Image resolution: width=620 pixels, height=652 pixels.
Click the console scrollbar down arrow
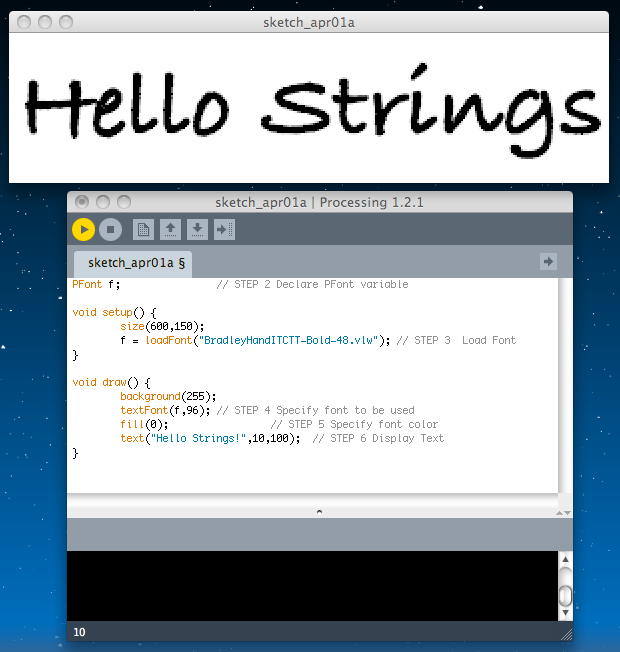pyautogui.click(x=565, y=612)
